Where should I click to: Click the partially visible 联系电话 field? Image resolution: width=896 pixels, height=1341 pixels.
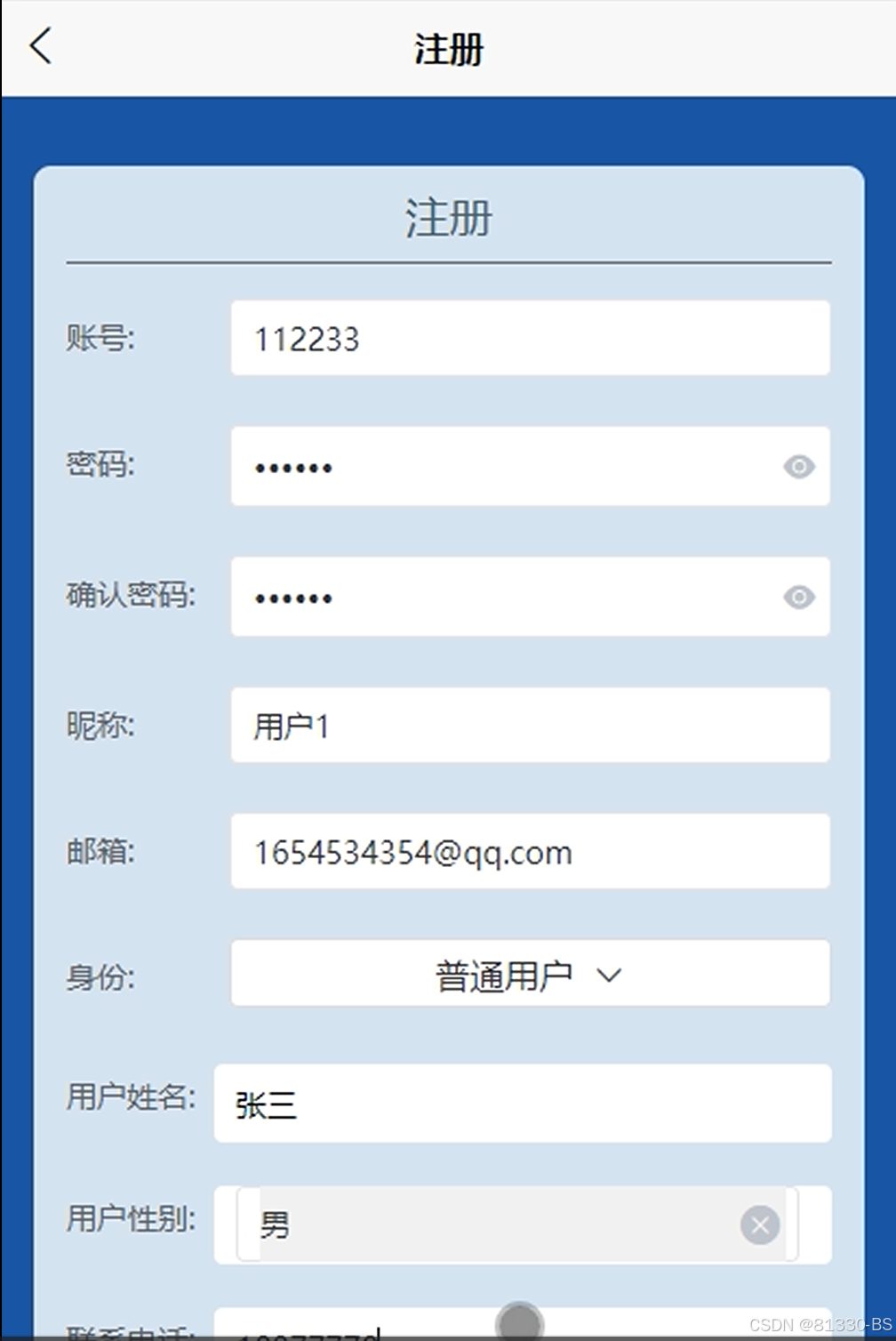point(523,1324)
